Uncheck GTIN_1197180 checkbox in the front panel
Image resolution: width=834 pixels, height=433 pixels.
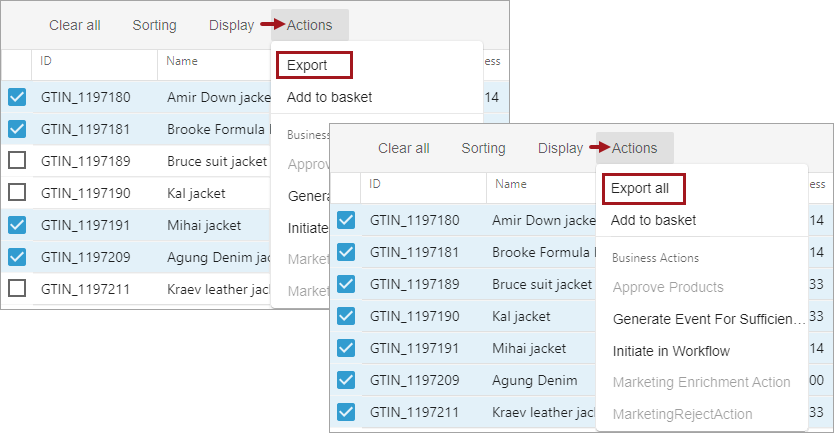[346, 220]
